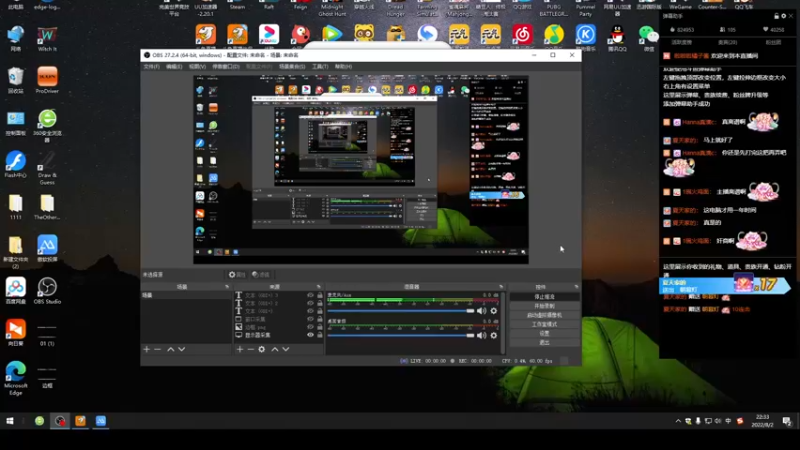Screen dimensions: 800x450
Task: Enable 工作室模式 studio mode
Action: pos(544,324)
